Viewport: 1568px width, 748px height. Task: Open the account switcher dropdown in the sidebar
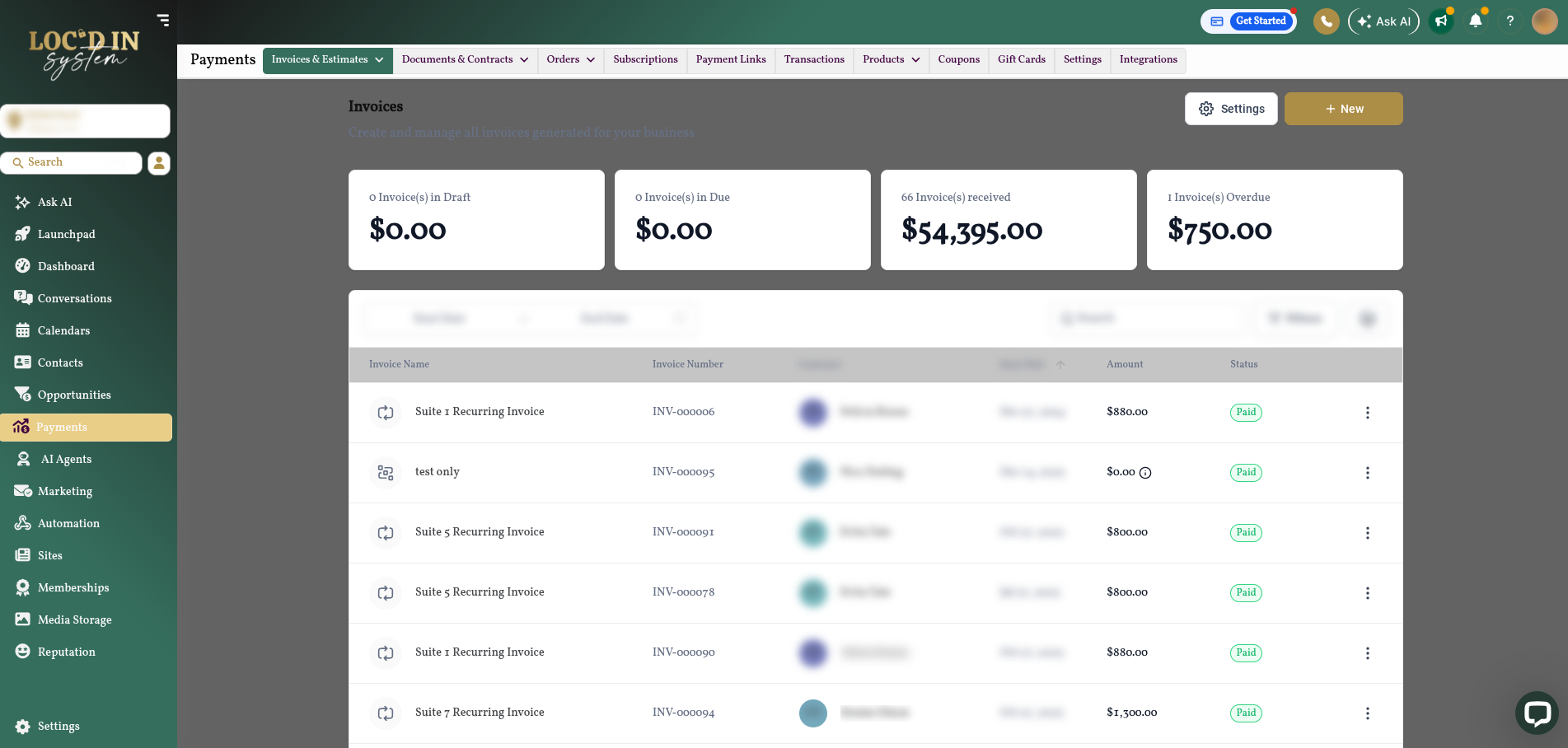click(x=86, y=121)
